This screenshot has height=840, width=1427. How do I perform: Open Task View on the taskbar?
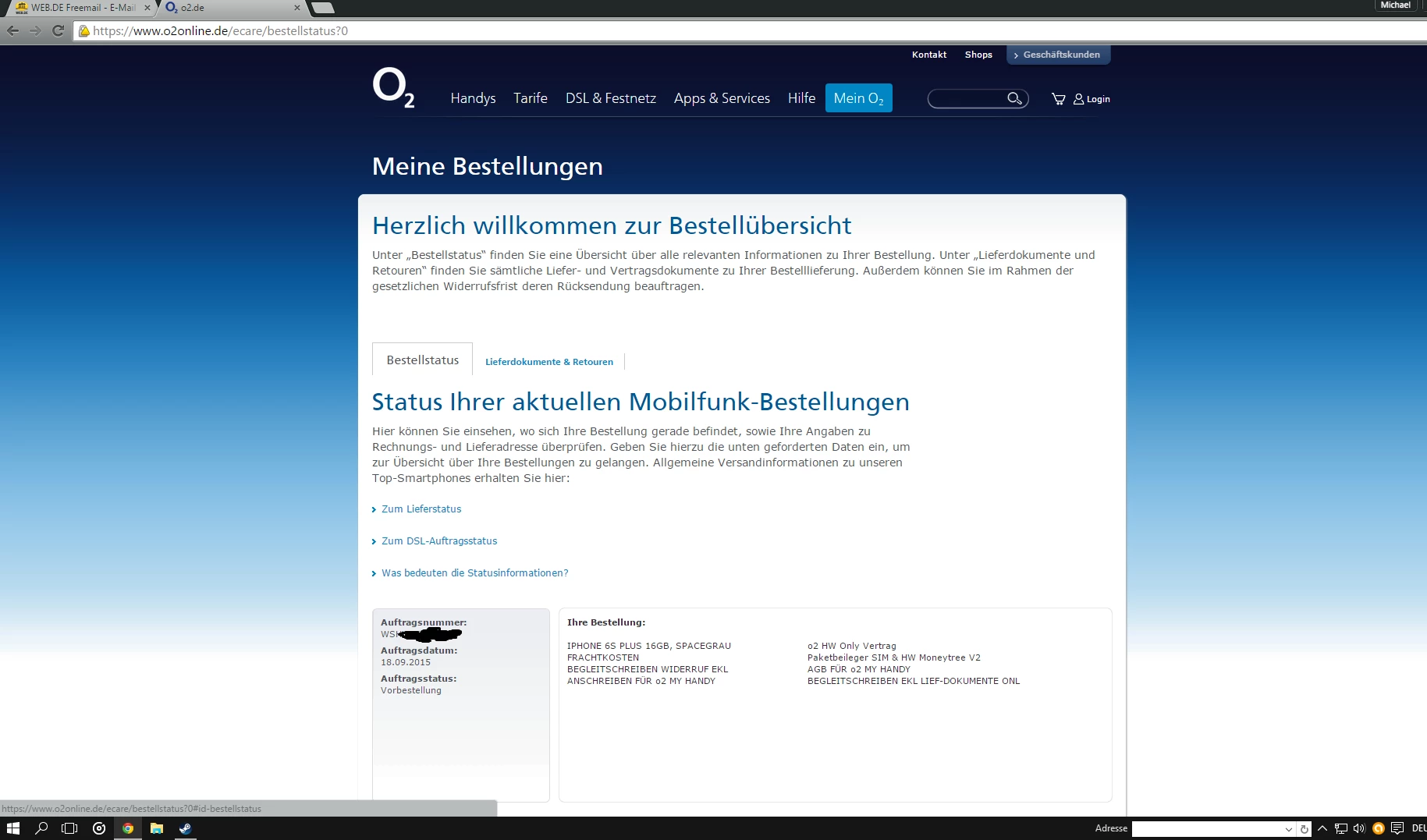click(x=70, y=828)
